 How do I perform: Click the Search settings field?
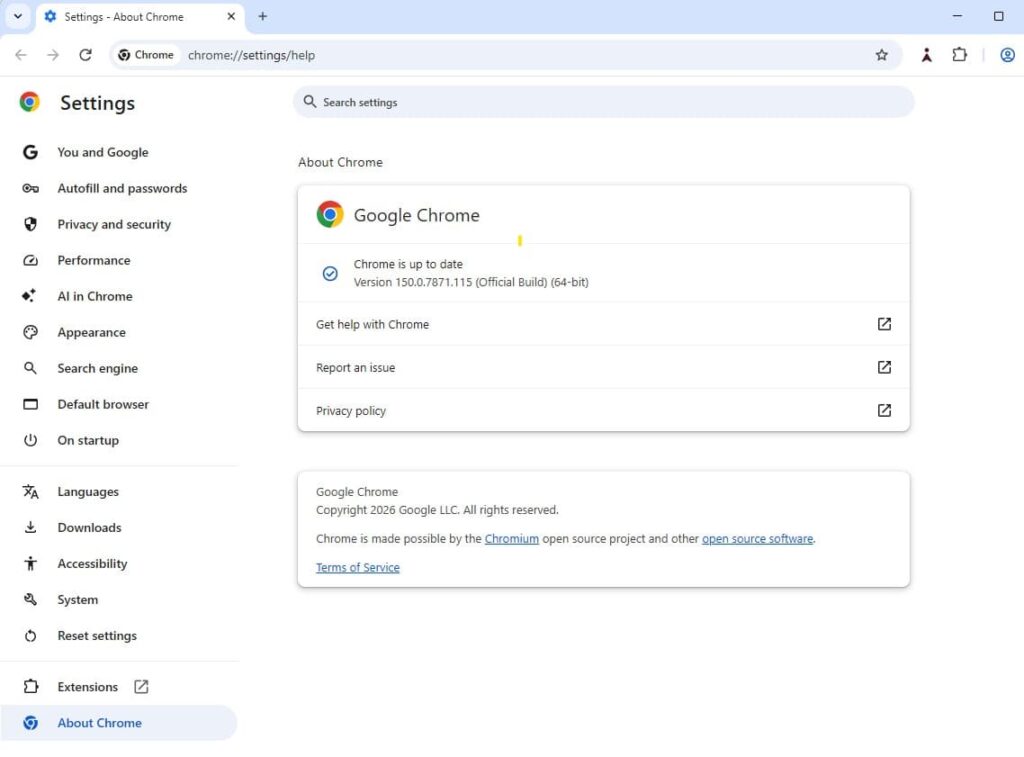click(x=603, y=102)
